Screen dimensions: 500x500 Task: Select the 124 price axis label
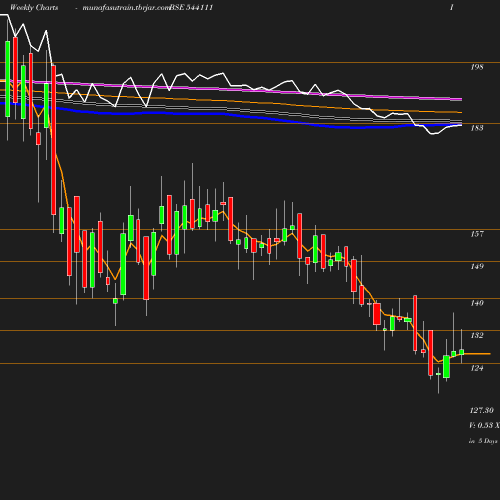point(477,368)
